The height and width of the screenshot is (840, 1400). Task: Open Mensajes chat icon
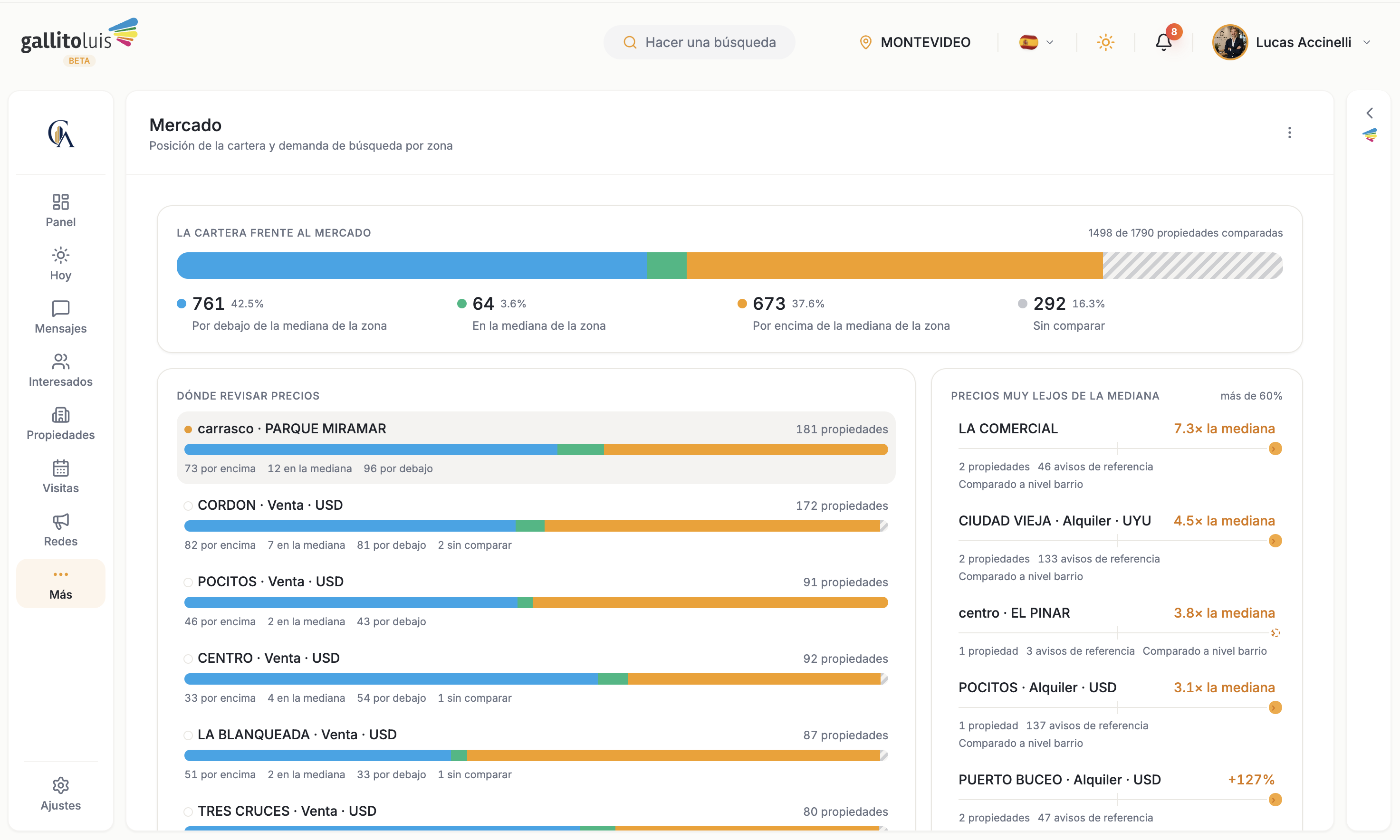tap(60, 308)
